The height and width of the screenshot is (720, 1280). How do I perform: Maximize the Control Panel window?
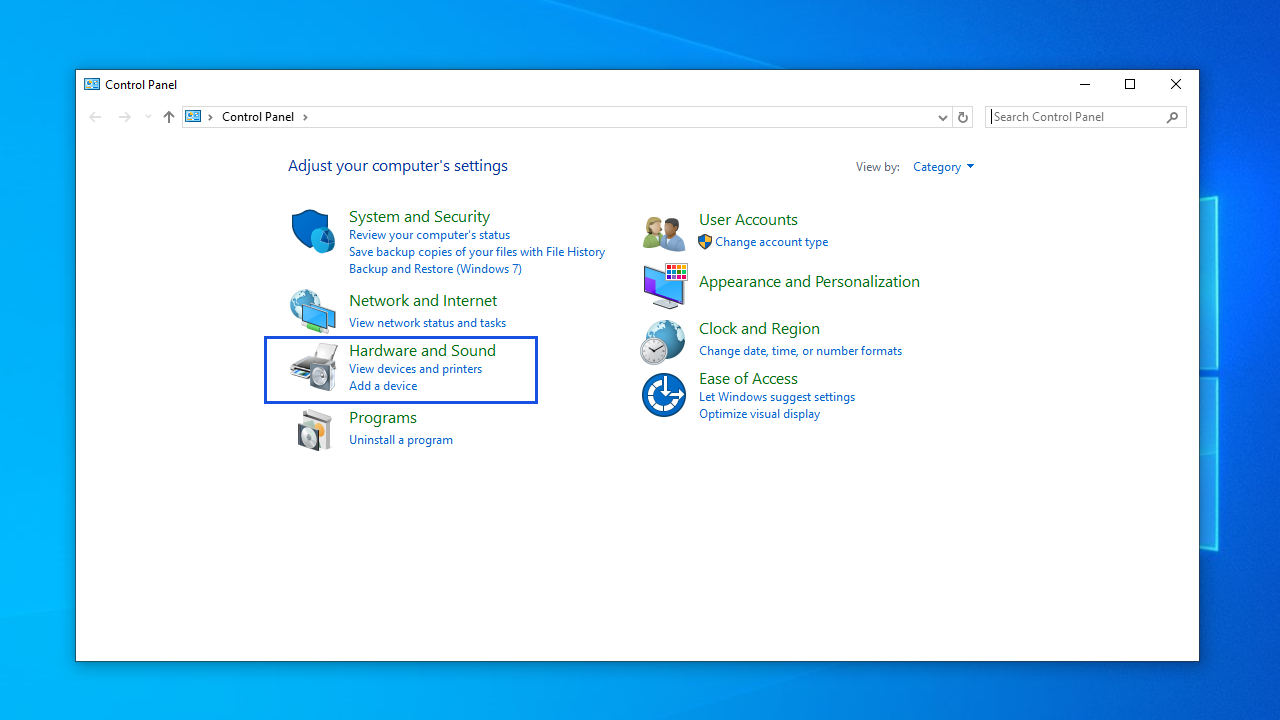[1130, 84]
